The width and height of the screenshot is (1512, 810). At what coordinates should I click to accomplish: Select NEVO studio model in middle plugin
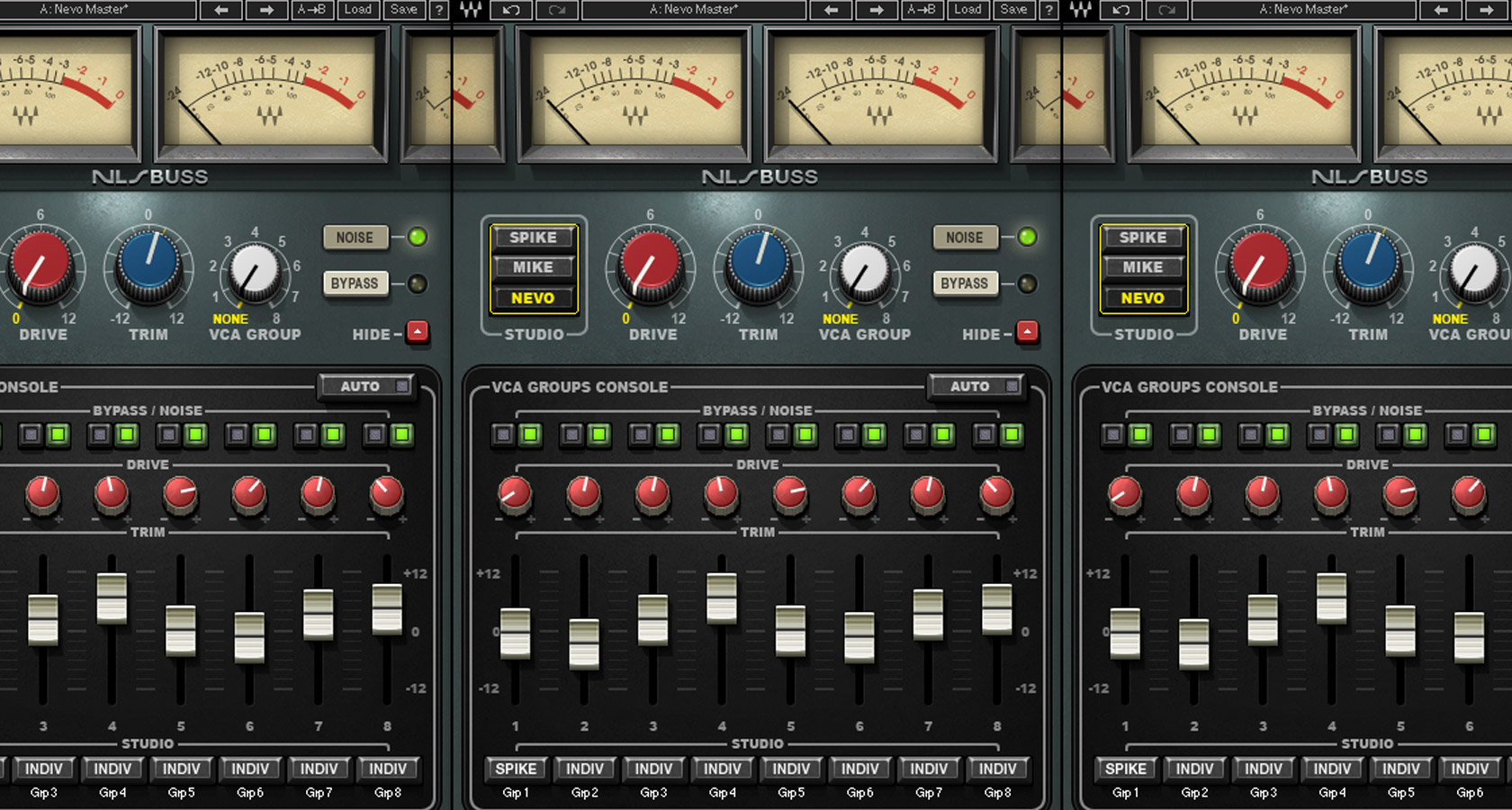tap(534, 298)
